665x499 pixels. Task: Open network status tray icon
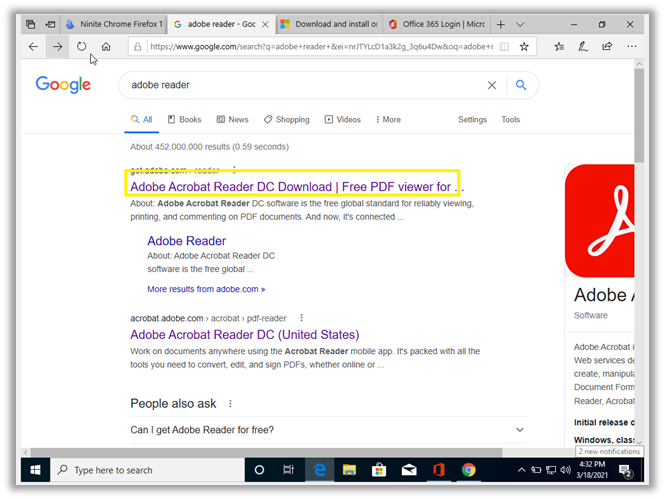click(551, 470)
